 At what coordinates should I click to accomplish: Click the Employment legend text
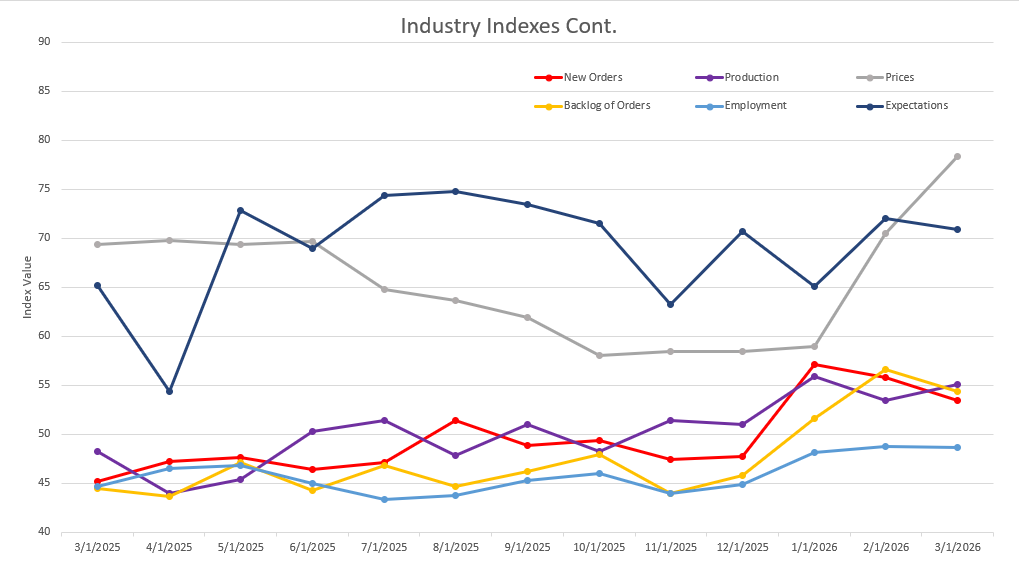(755, 105)
